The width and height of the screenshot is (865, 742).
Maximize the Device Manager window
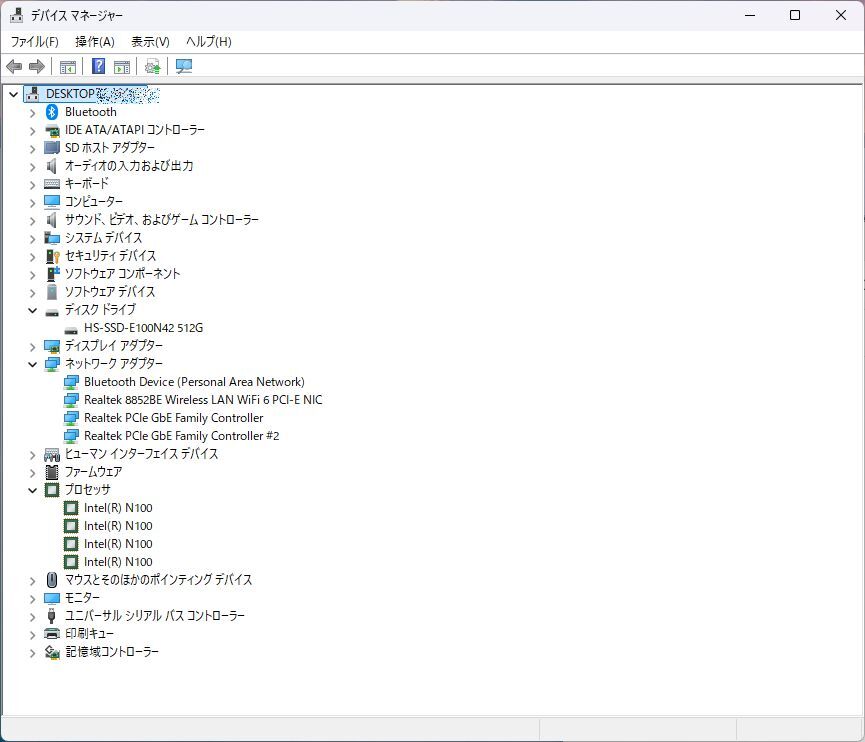point(795,15)
